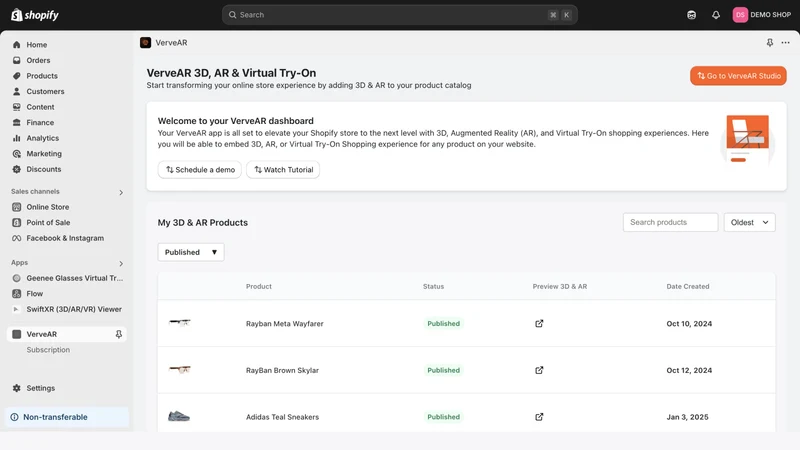The width and height of the screenshot is (800, 450).
Task: Click the Discounts badge icon
Action: point(17,169)
